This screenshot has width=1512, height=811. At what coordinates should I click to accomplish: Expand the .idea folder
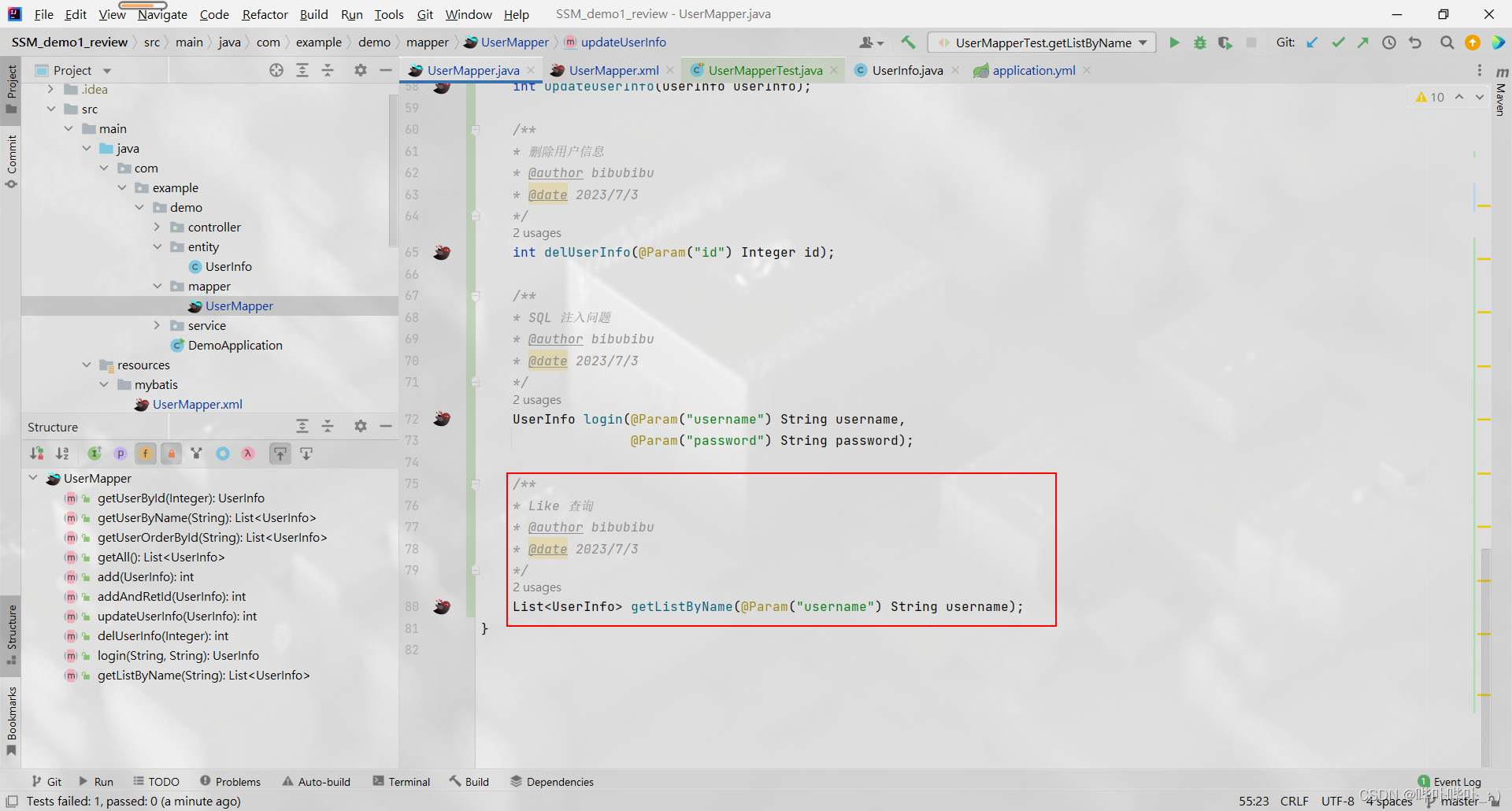coord(51,89)
